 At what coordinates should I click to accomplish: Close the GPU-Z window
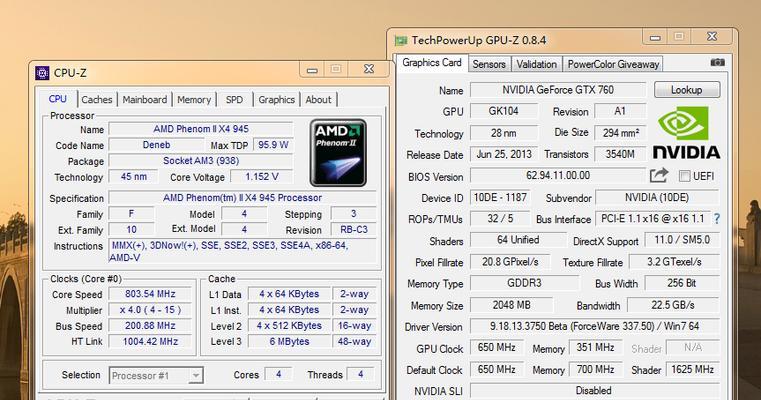tap(712, 36)
